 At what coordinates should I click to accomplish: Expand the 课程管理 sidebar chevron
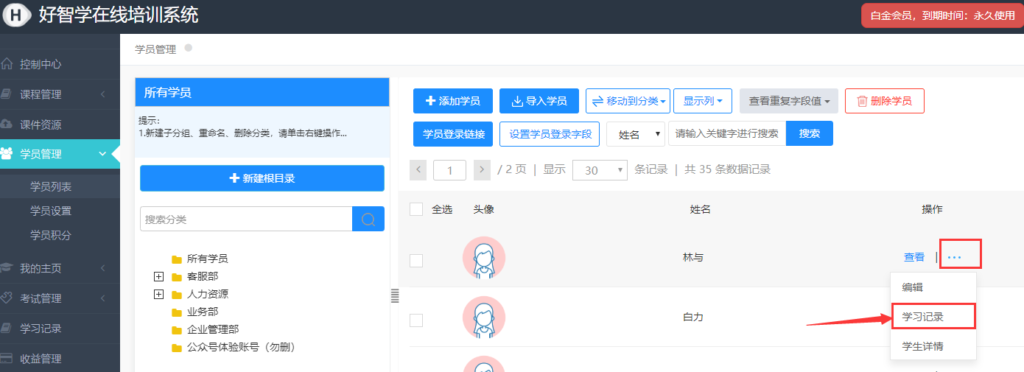(x=103, y=95)
